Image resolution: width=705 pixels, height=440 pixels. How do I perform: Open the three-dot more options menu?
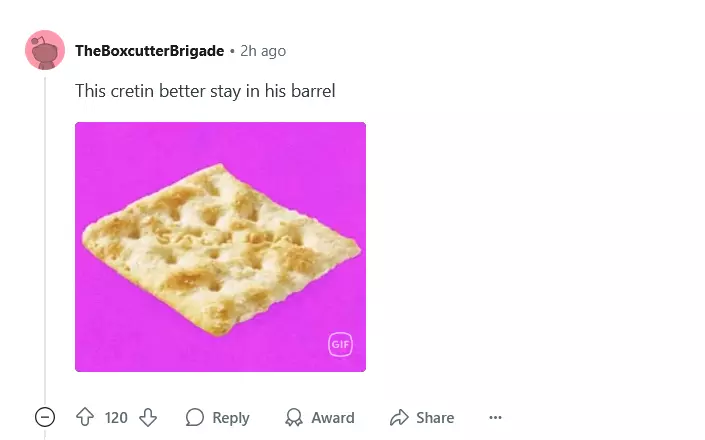pyautogui.click(x=495, y=418)
